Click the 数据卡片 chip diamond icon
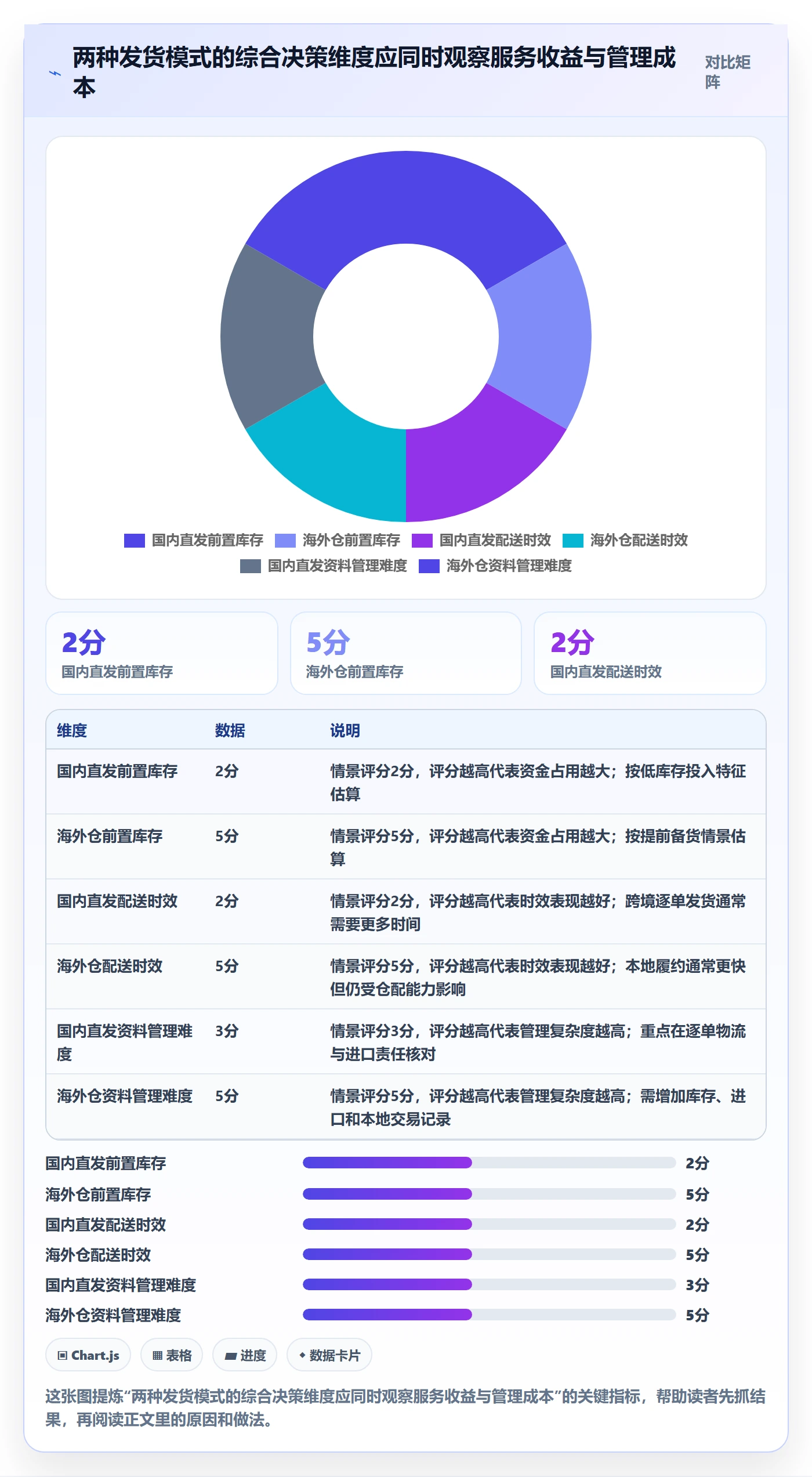Image resolution: width=812 pixels, height=1477 pixels. tap(302, 1355)
